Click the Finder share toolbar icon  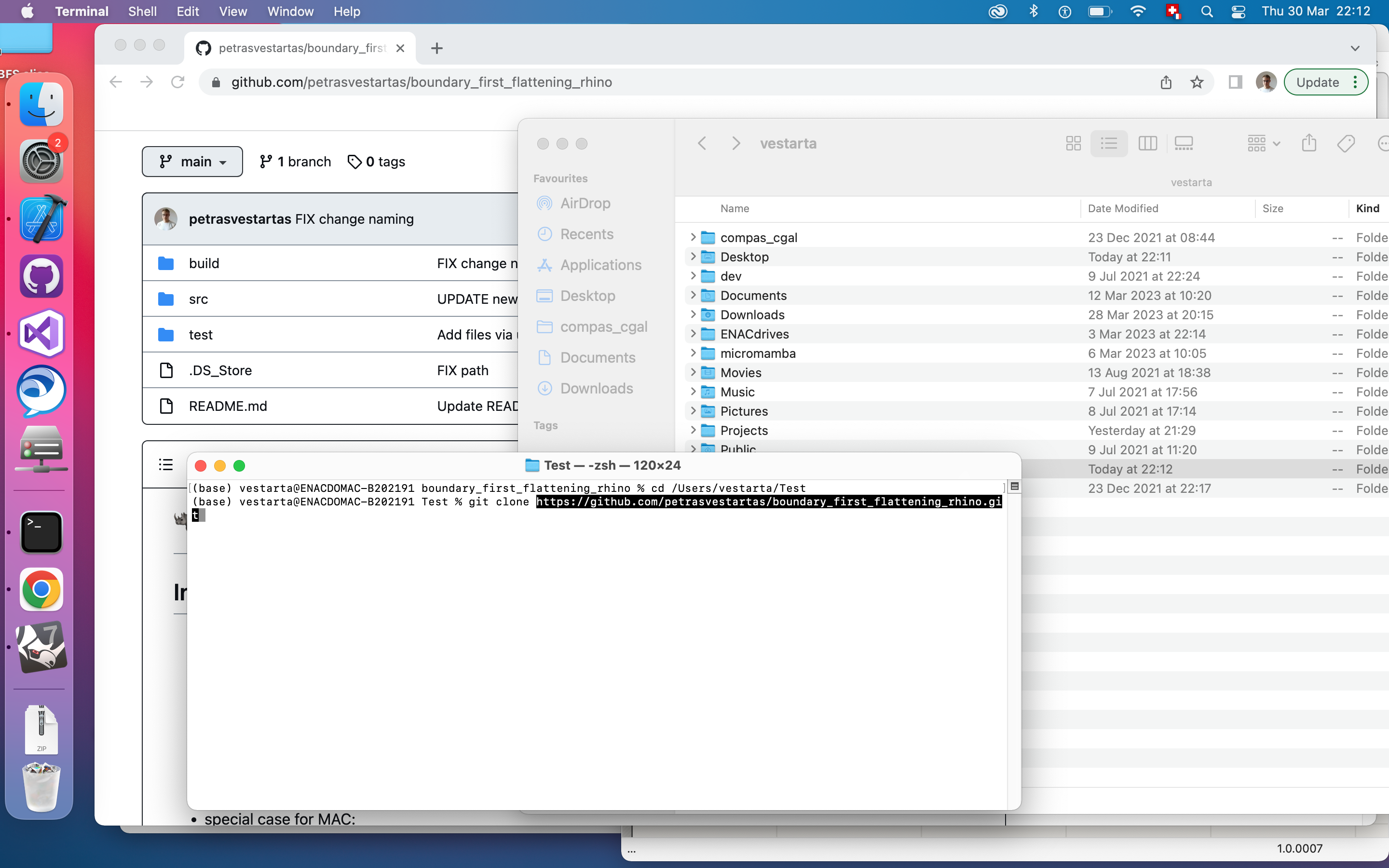tap(1308, 143)
